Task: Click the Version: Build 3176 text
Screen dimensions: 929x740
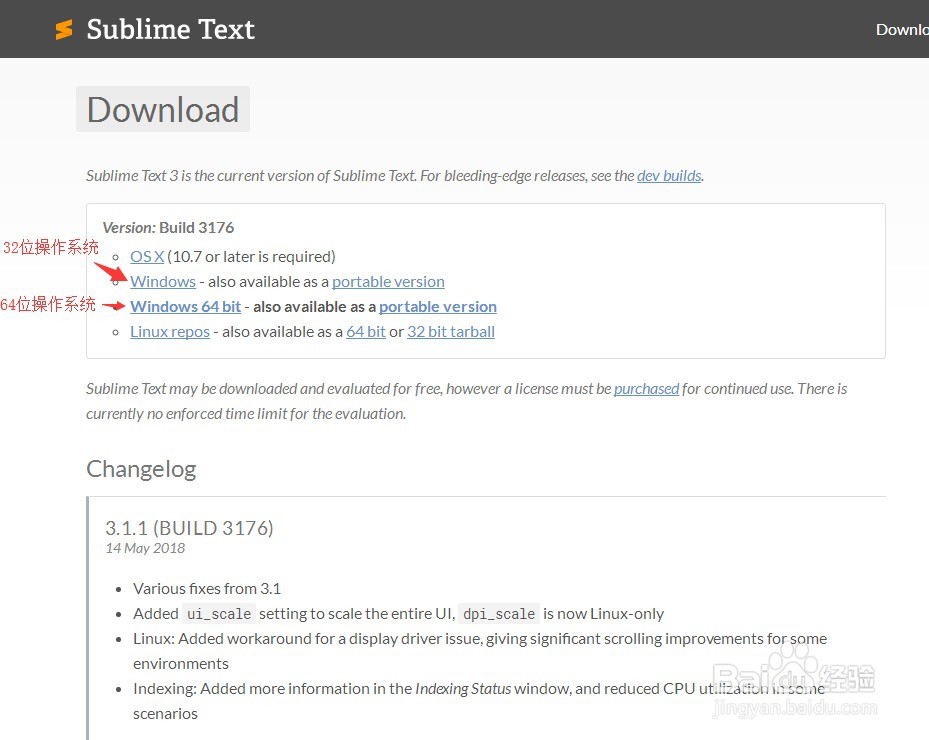Action: (x=168, y=228)
